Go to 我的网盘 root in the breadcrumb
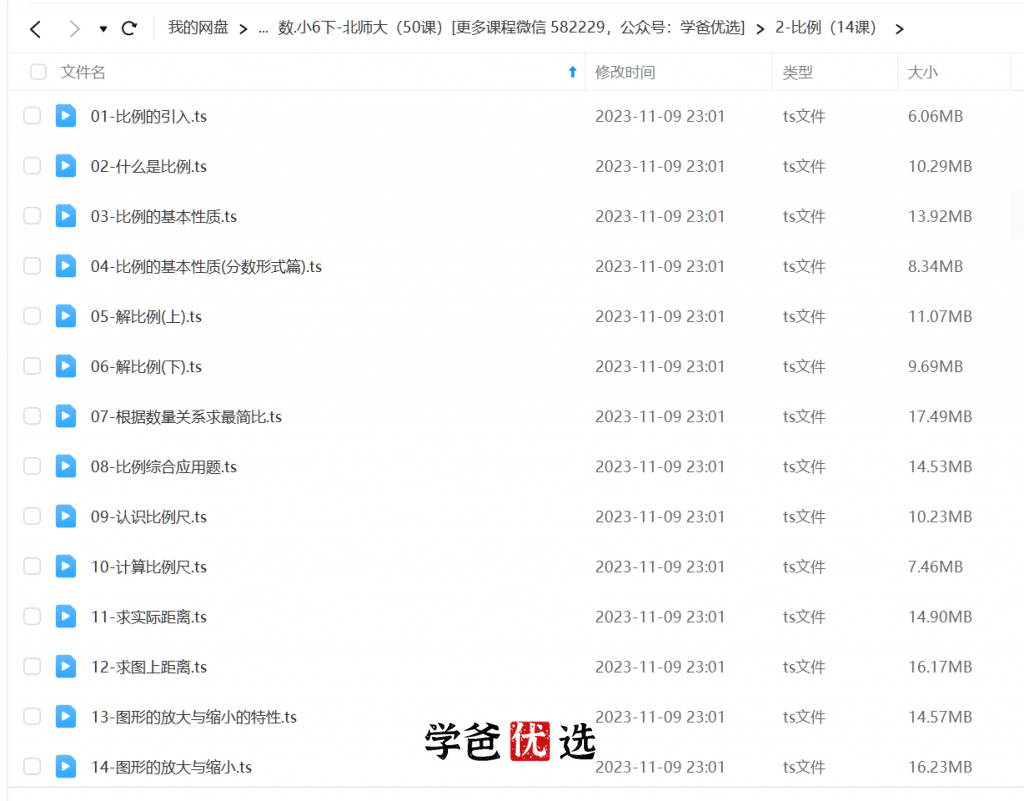Image resolution: width=1024 pixels, height=801 pixels. tap(198, 27)
